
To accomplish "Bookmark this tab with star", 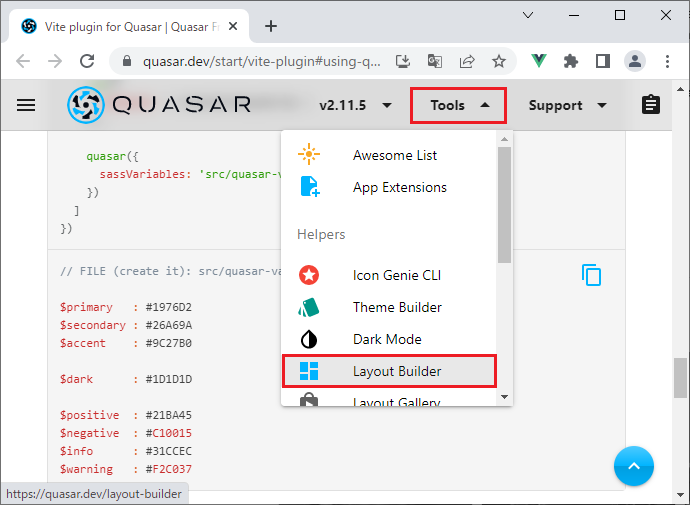I will (499, 61).
